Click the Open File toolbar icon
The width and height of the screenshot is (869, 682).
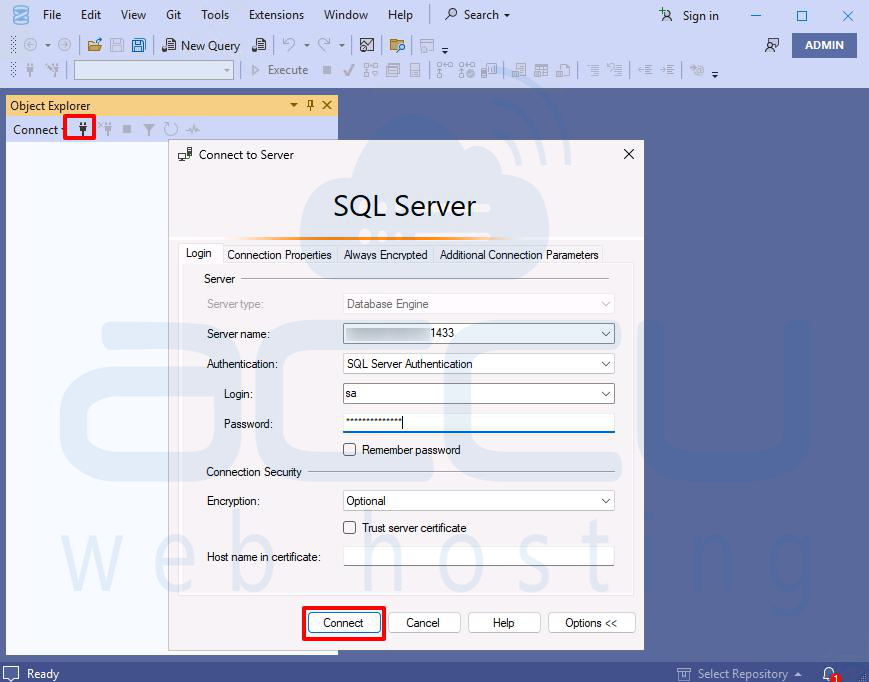pyautogui.click(x=93, y=45)
